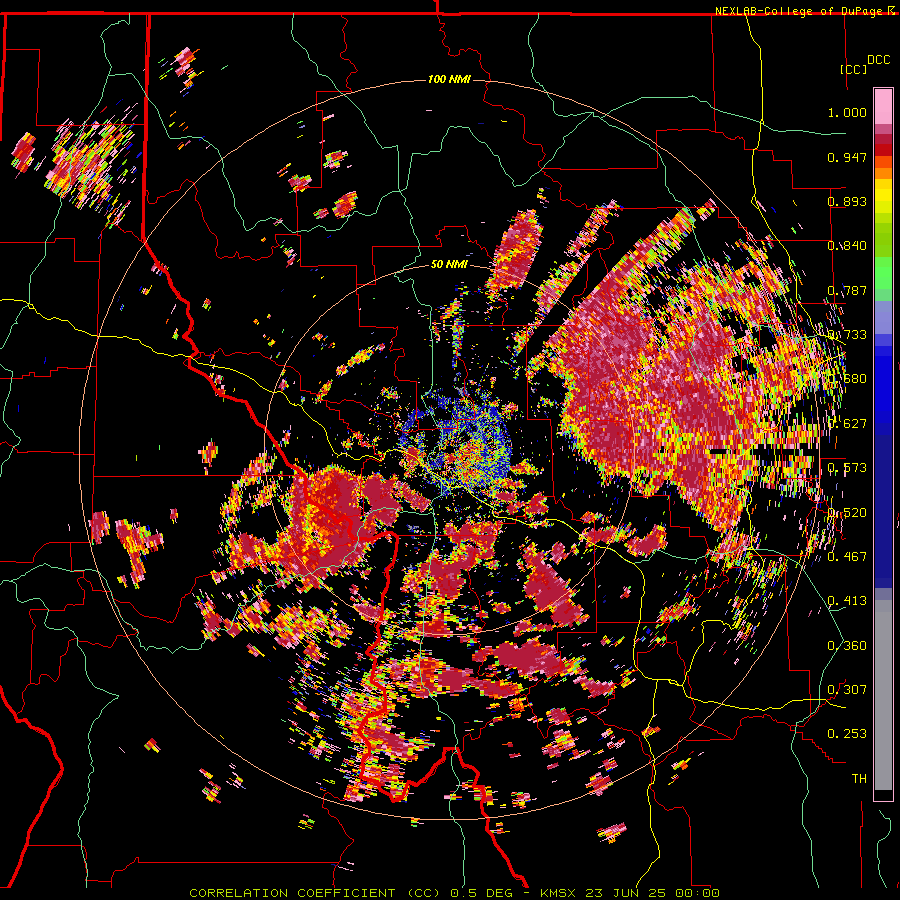Click the 0.573 legend value

click(x=847, y=468)
